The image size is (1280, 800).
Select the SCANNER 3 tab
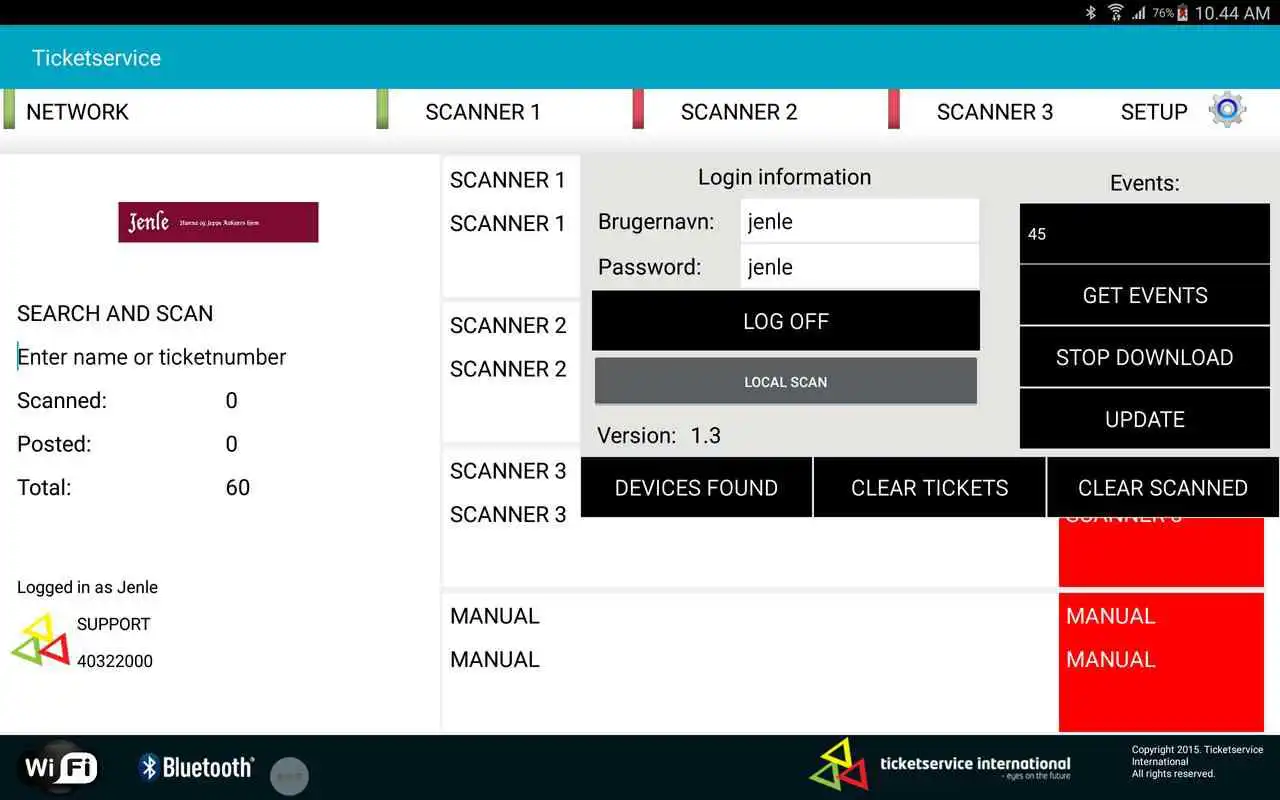[x=995, y=112]
